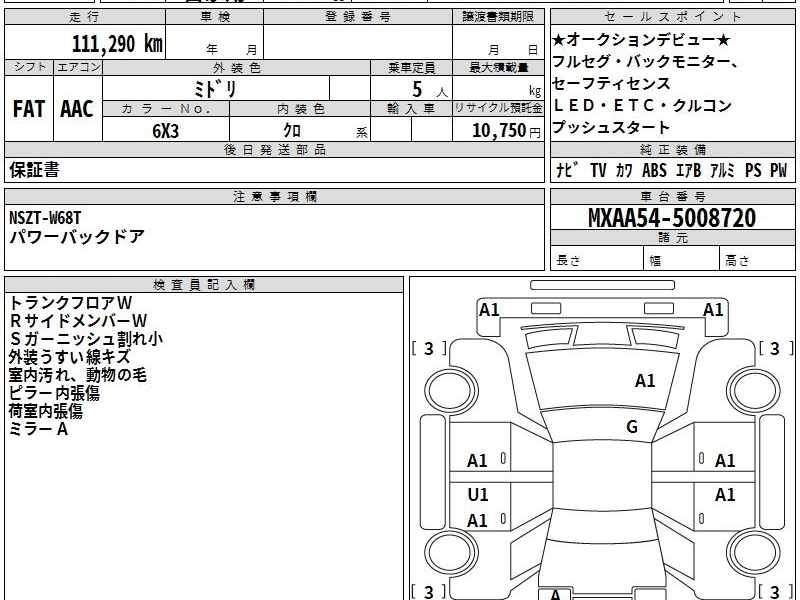Click the 諸元 section header
Viewport: 800px width, 600px height.
click(x=672, y=237)
